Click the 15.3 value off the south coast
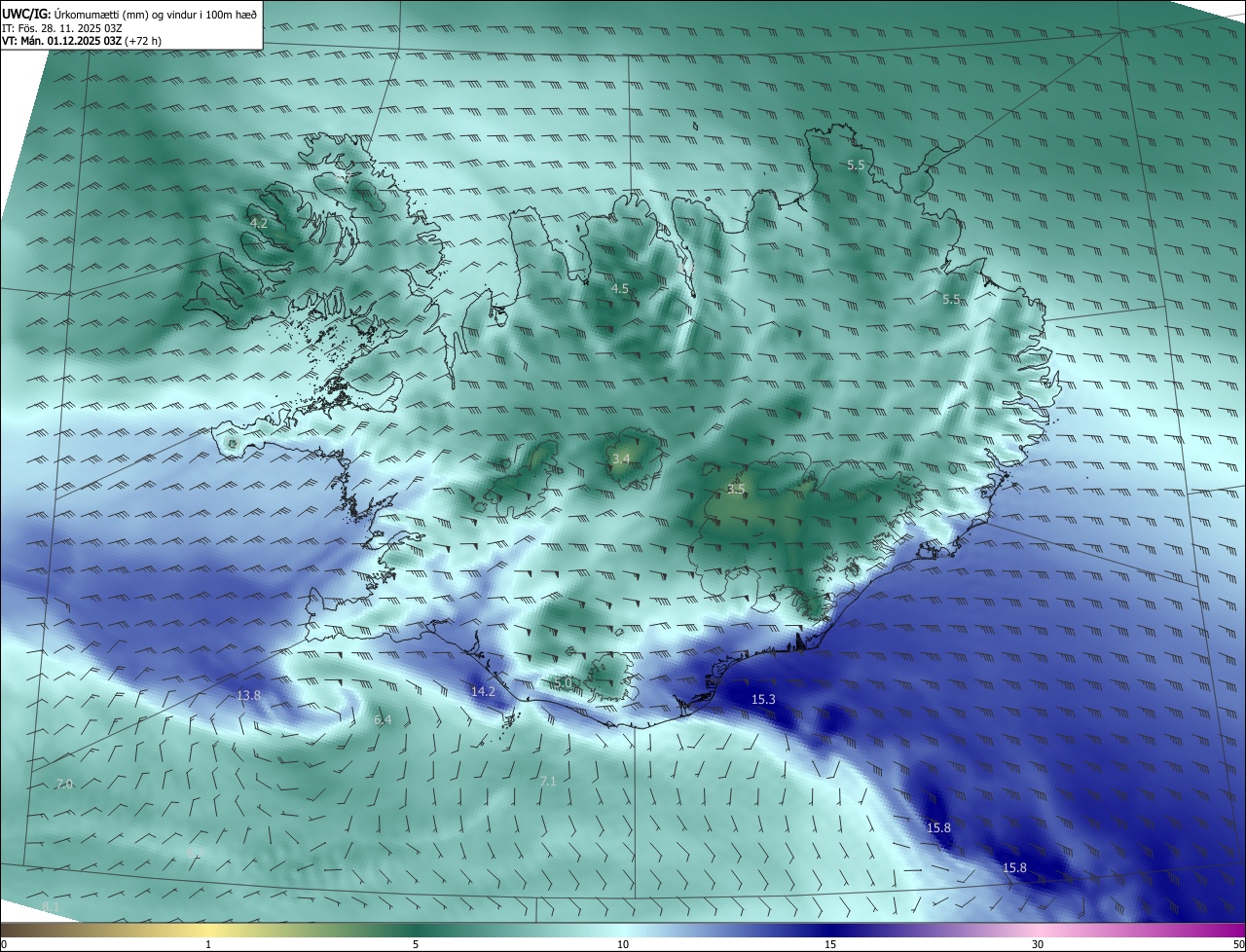 tap(763, 699)
